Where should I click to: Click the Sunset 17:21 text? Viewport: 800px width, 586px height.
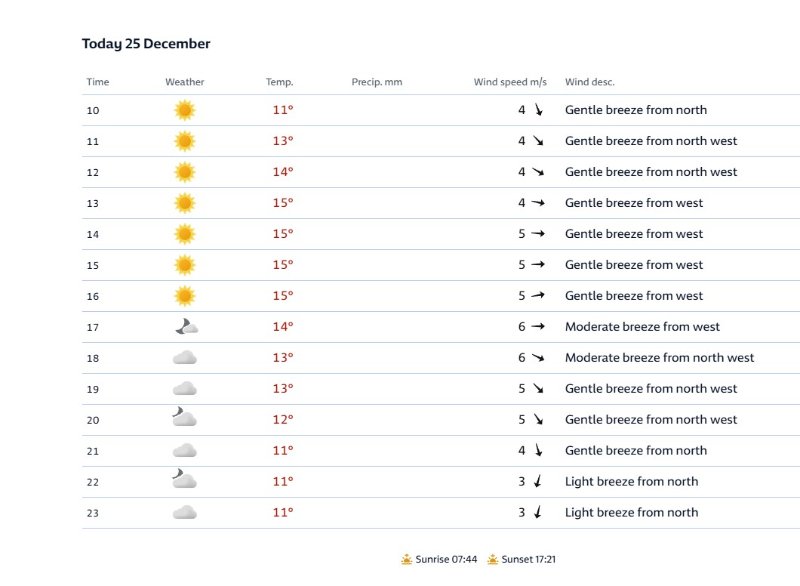click(x=529, y=559)
